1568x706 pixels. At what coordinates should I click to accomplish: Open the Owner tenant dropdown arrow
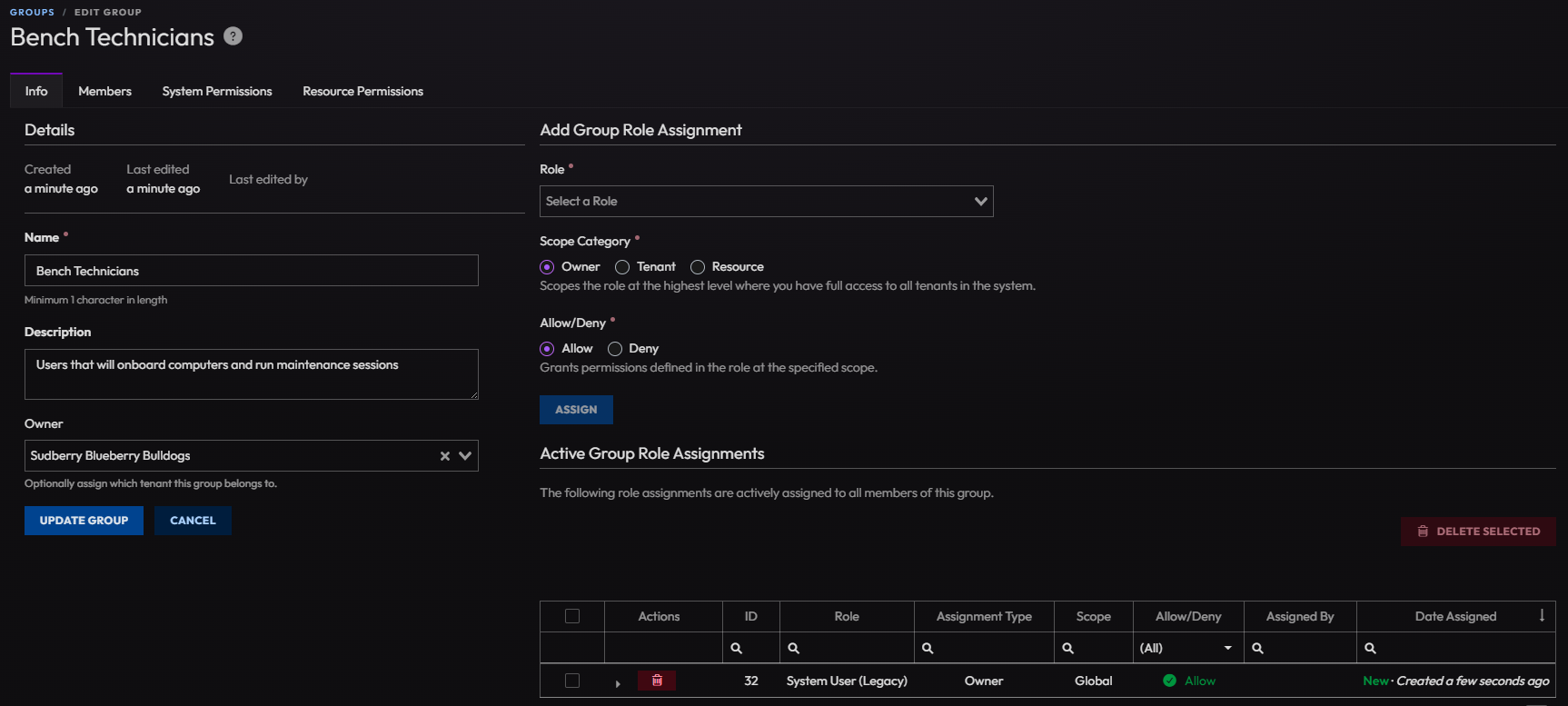465,456
